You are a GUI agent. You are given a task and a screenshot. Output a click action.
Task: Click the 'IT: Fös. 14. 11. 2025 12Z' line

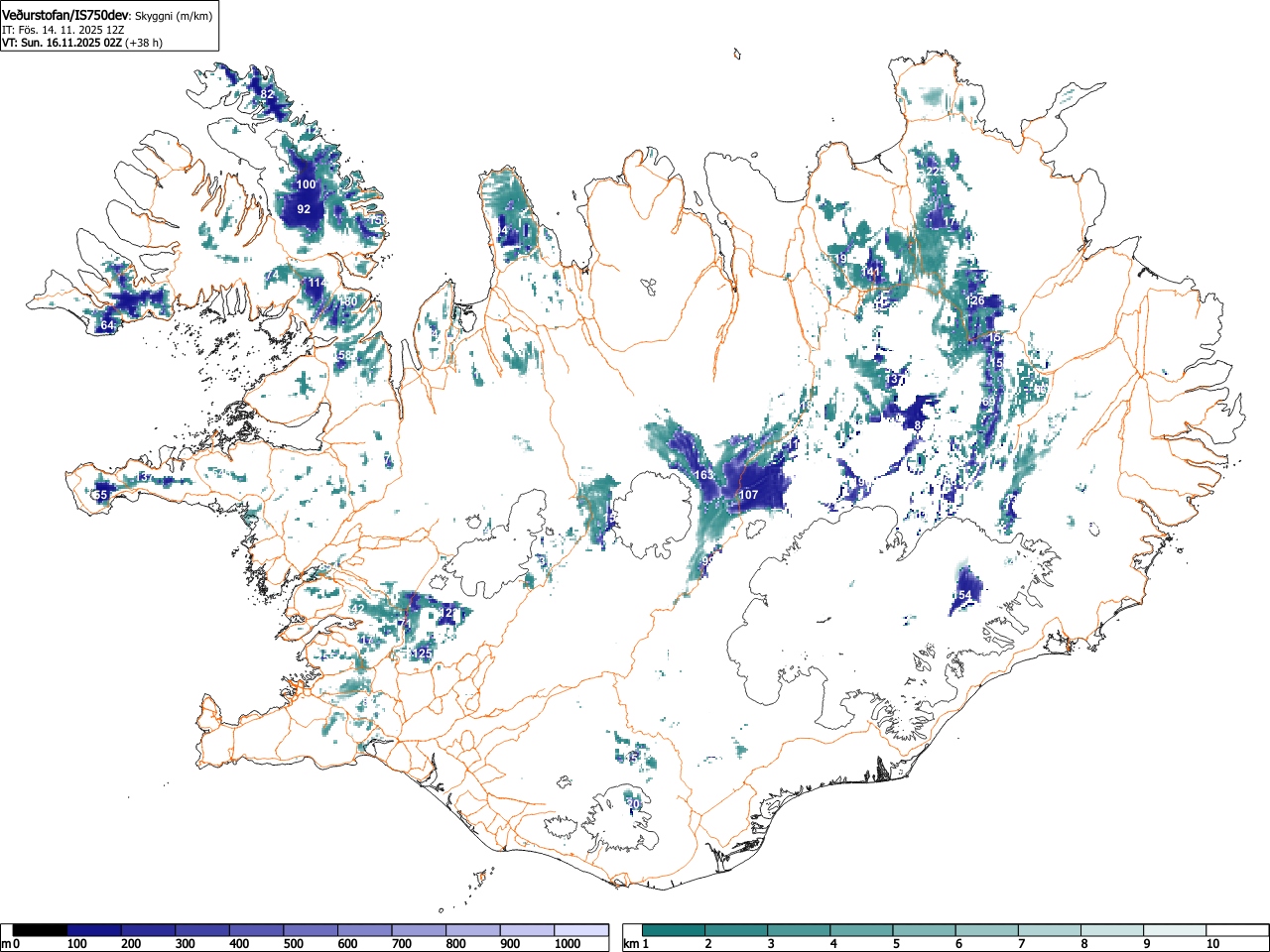[x=63, y=30]
